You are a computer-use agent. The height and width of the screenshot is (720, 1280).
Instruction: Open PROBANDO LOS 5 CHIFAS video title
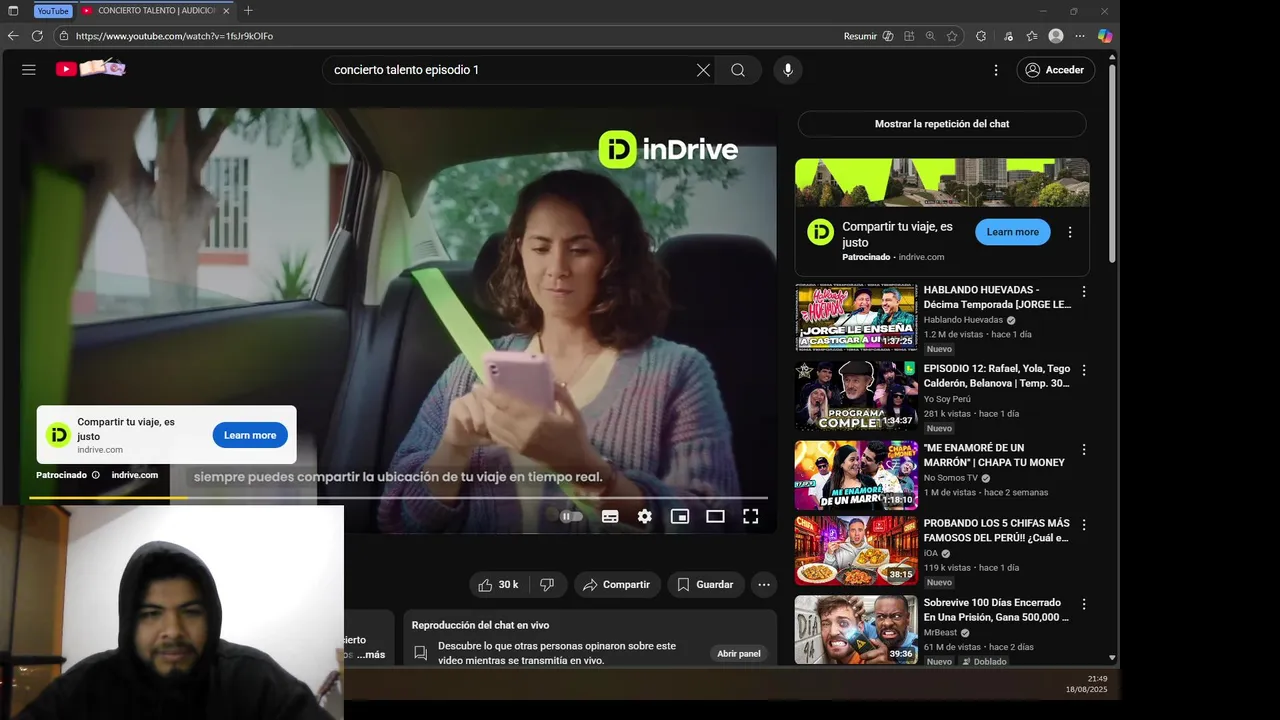[x=997, y=530]
